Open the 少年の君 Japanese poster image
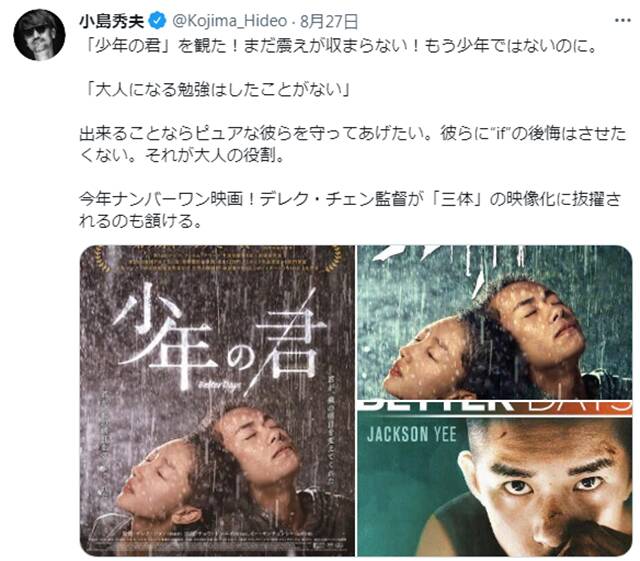The image size is (640, 561). pyautogui.click(x=217, y=401)
